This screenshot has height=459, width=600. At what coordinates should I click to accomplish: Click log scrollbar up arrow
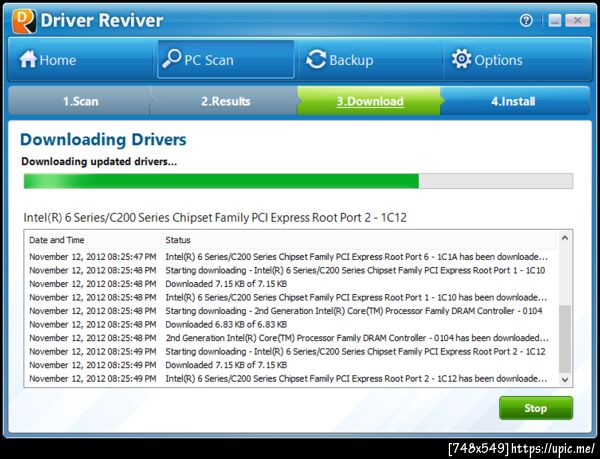pos(565,238)
